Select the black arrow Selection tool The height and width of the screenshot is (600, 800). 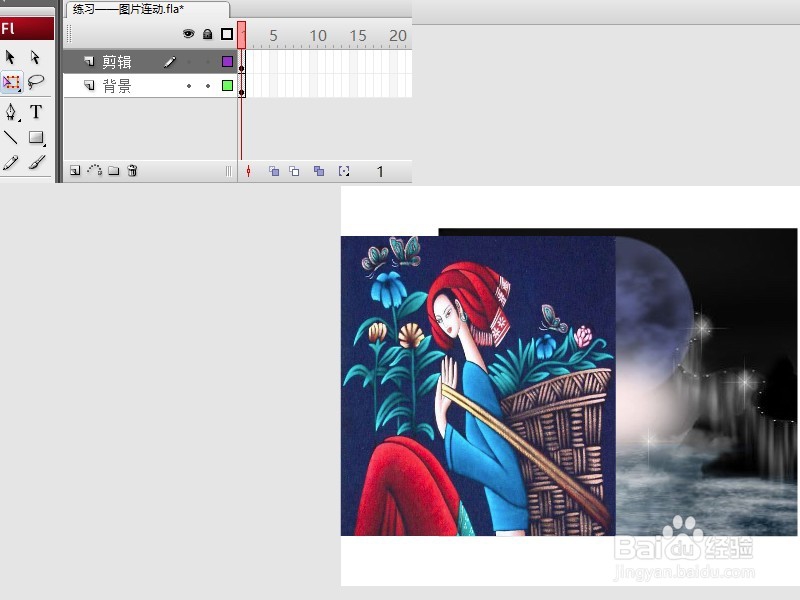[x=11, y=57]
